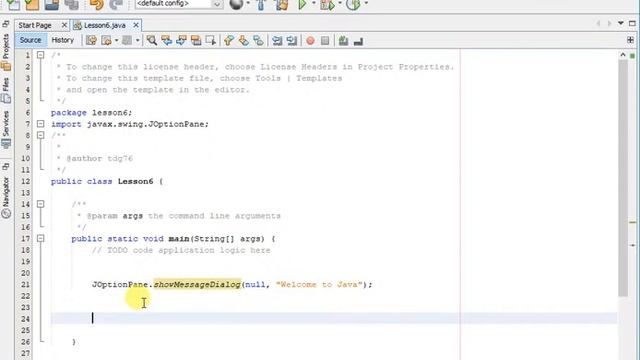
Task: Jump to Previous Bookmark
Action: click(x=229, y=40)
